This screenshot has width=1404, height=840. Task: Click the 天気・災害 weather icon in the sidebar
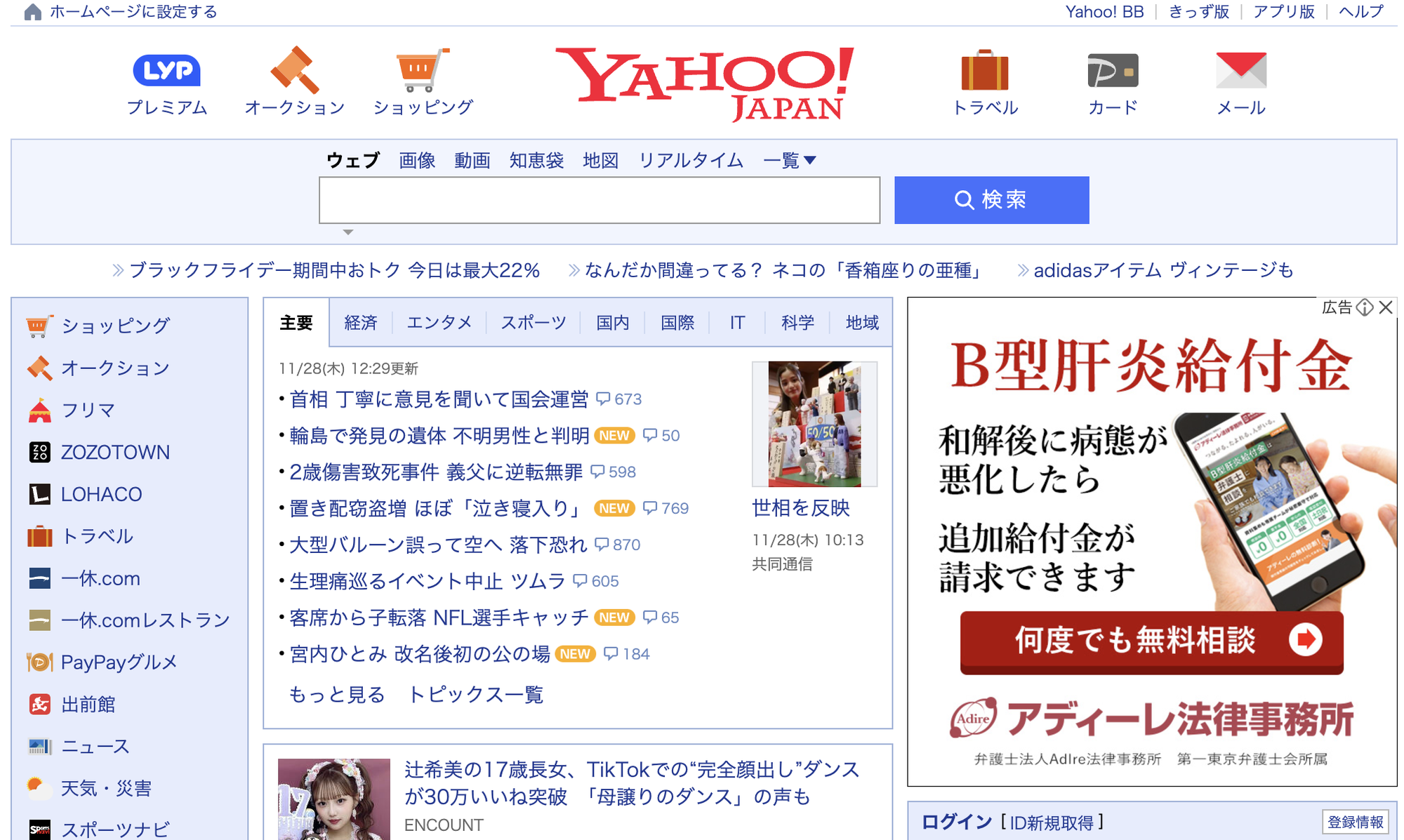coord(39,788)
